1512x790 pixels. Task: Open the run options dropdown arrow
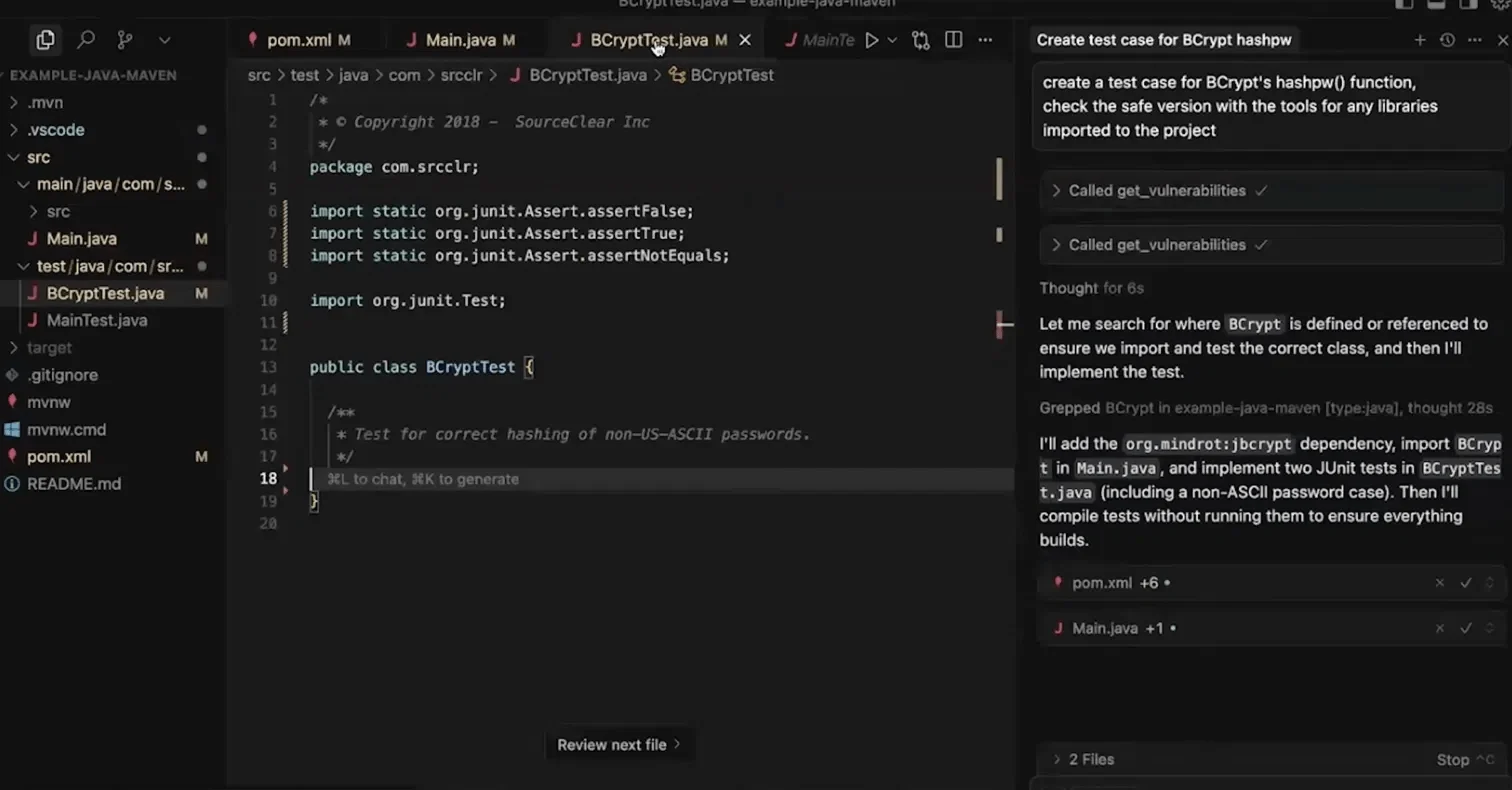pyautogui.click(x=892, y=40)
